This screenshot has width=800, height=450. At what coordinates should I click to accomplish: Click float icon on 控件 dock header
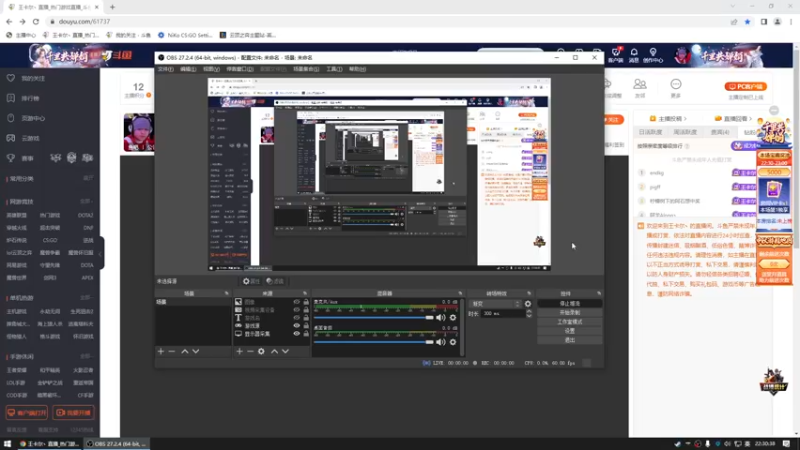pos(599,293)
